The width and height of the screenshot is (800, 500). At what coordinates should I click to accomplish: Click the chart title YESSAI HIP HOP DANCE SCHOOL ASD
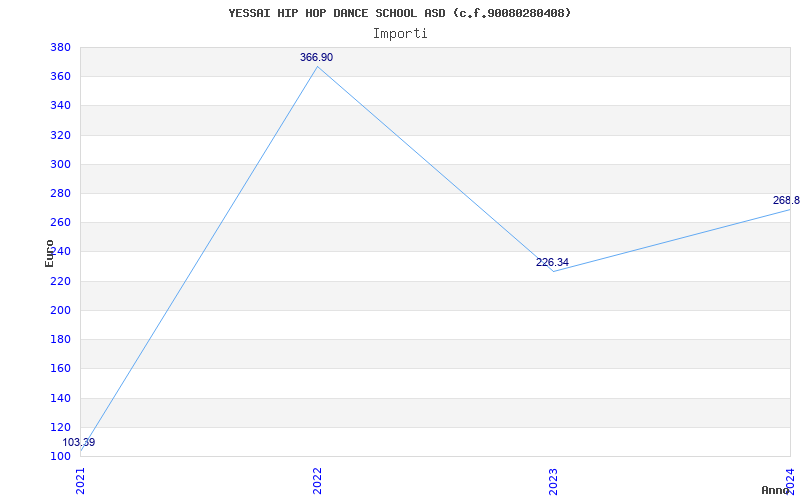pos(399,13)
